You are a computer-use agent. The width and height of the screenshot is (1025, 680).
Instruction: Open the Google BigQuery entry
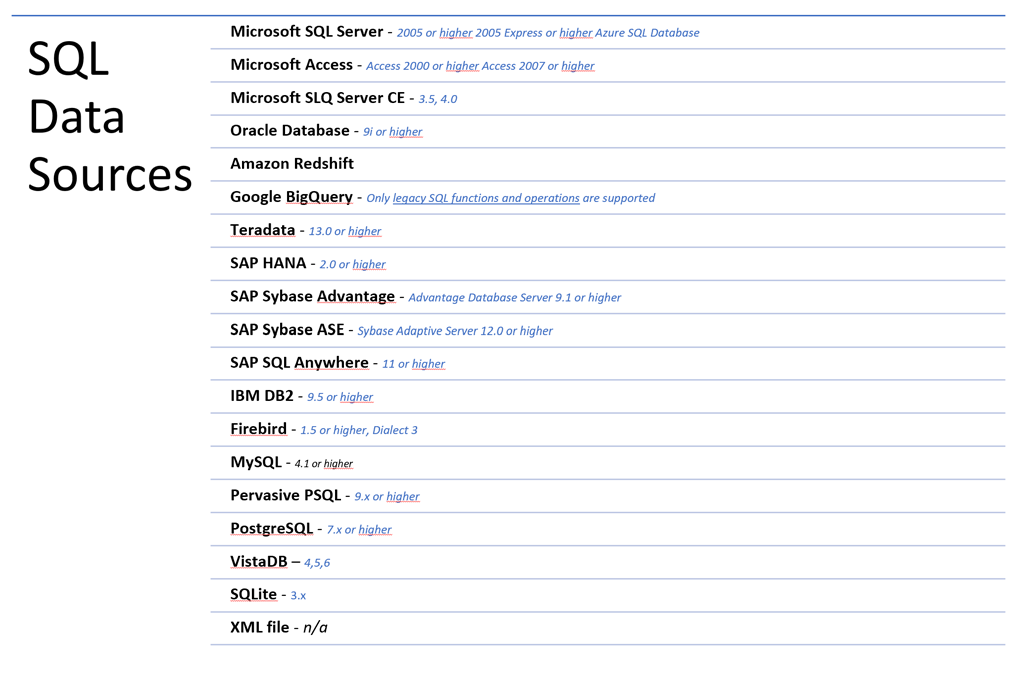(607, 197)
